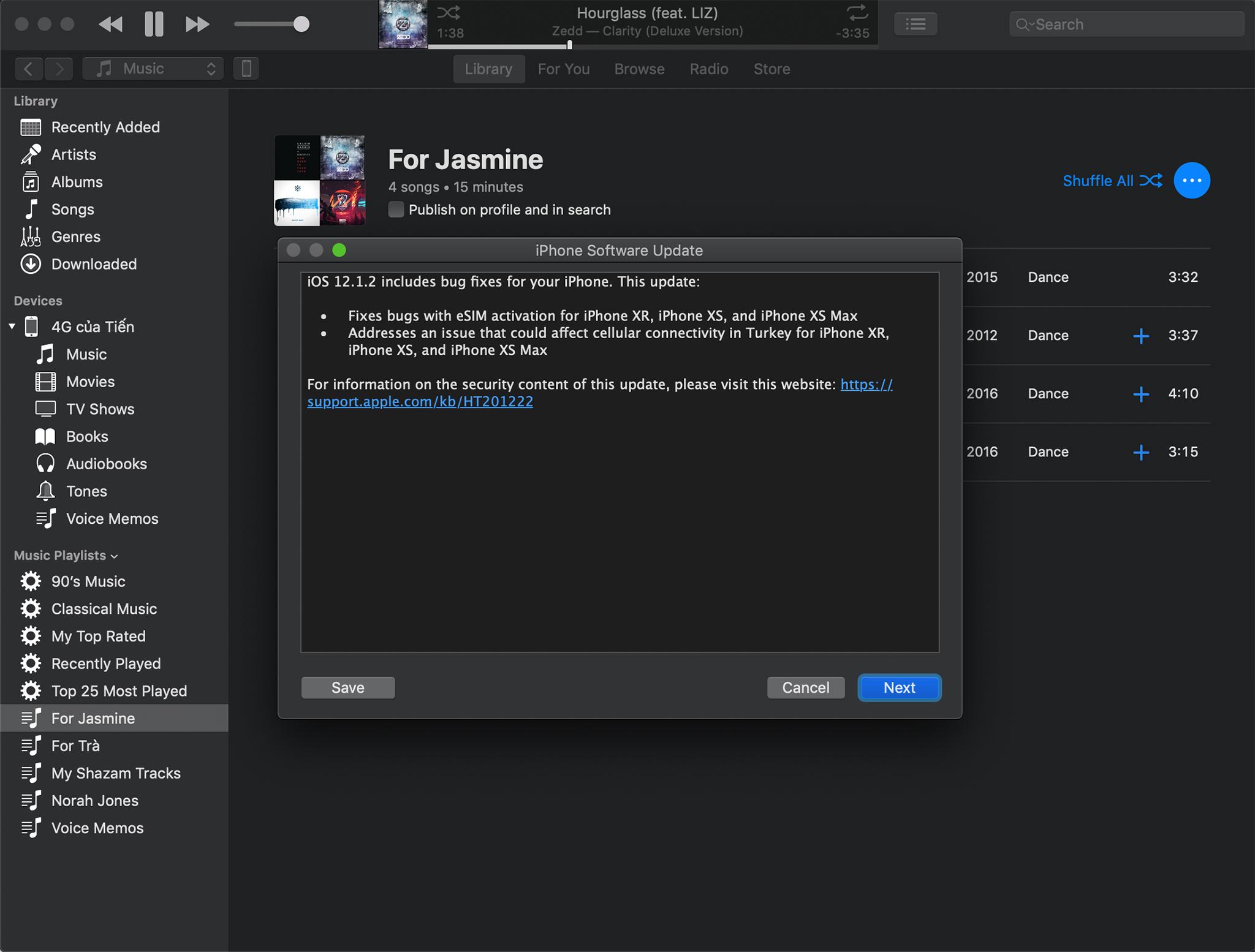Open the Browse tab
Screen dimensions: 1255x952
[640, 69]
